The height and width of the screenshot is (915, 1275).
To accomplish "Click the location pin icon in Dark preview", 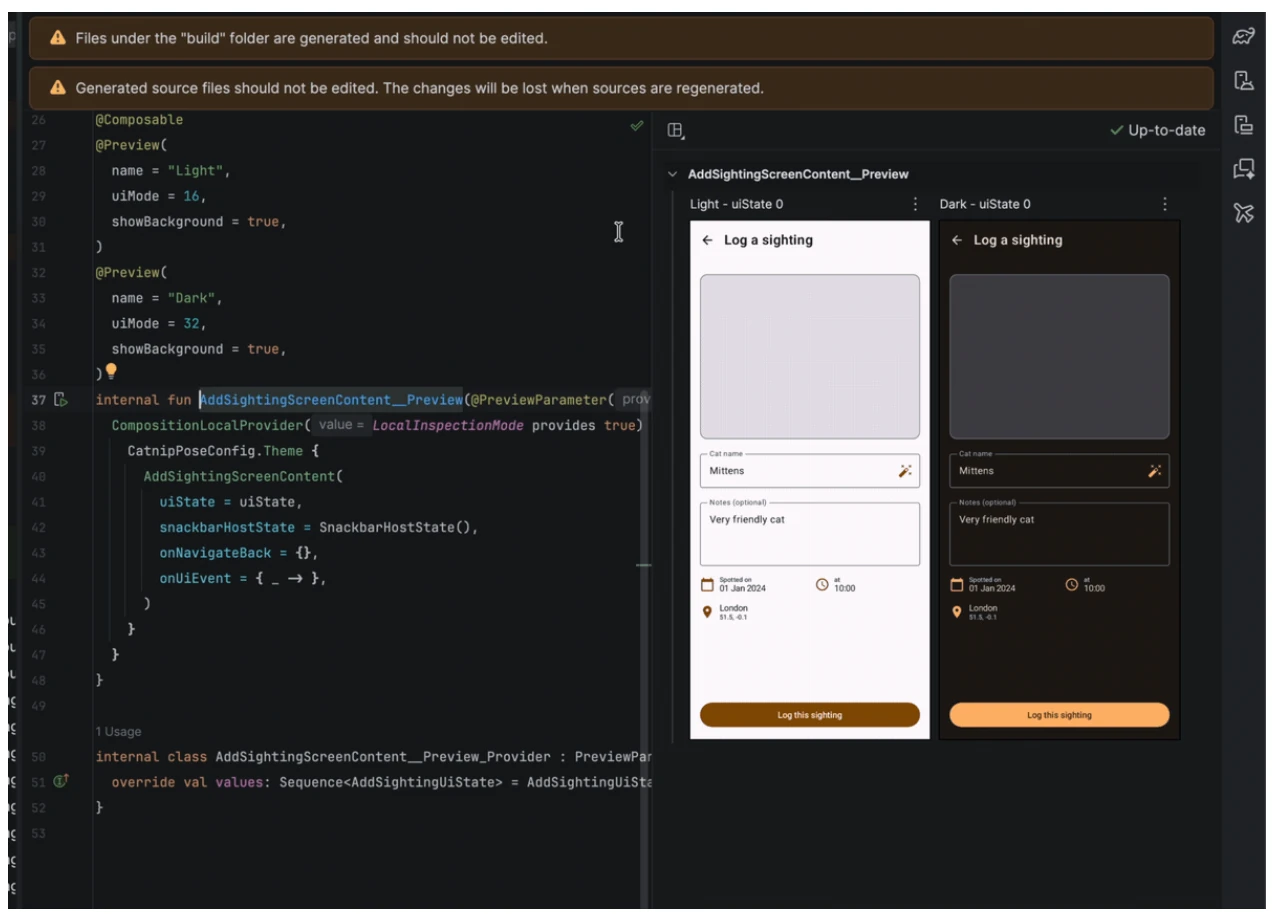I will click(956, 612).
